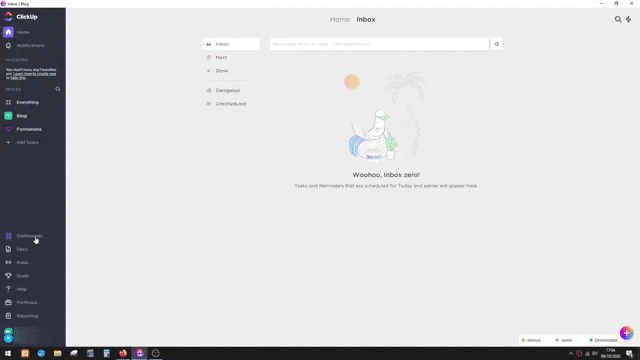Click the search magnifier at top right

pyautogui.click(x=618, y=19)
